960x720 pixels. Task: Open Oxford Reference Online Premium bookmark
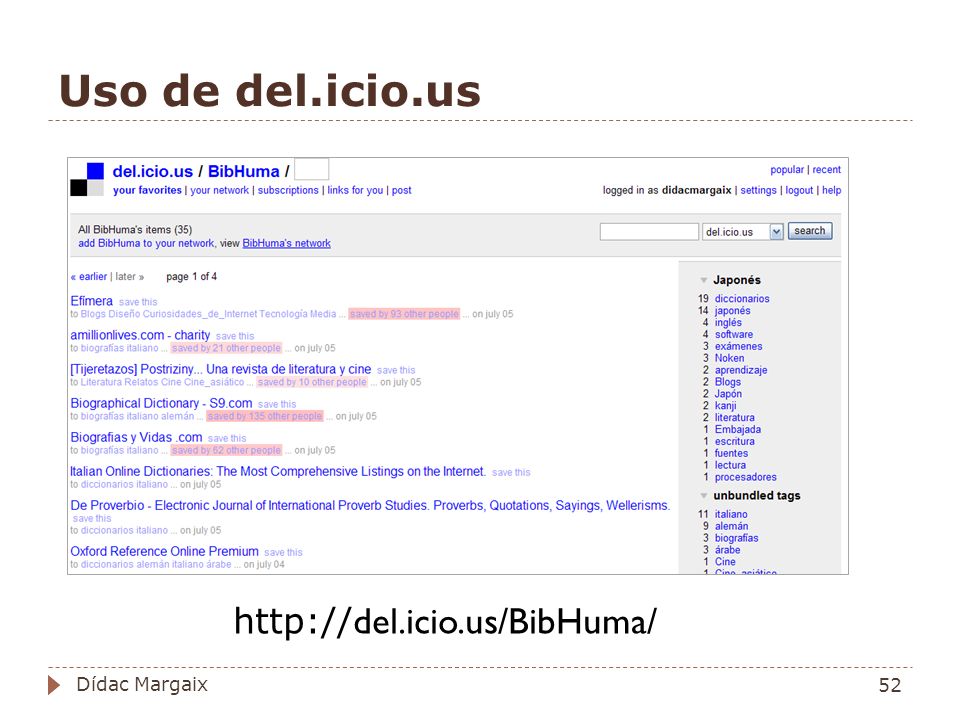[164, 552]
